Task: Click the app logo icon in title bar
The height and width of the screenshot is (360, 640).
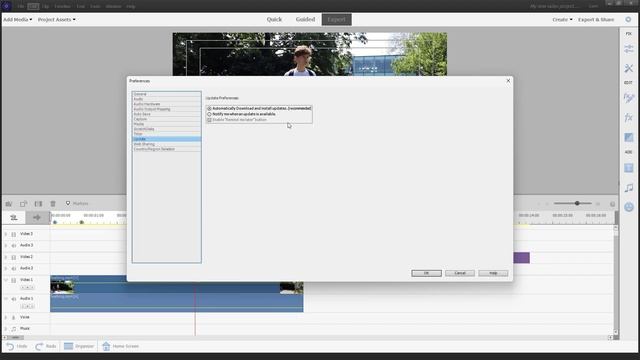Action: (x=6, y=6)
